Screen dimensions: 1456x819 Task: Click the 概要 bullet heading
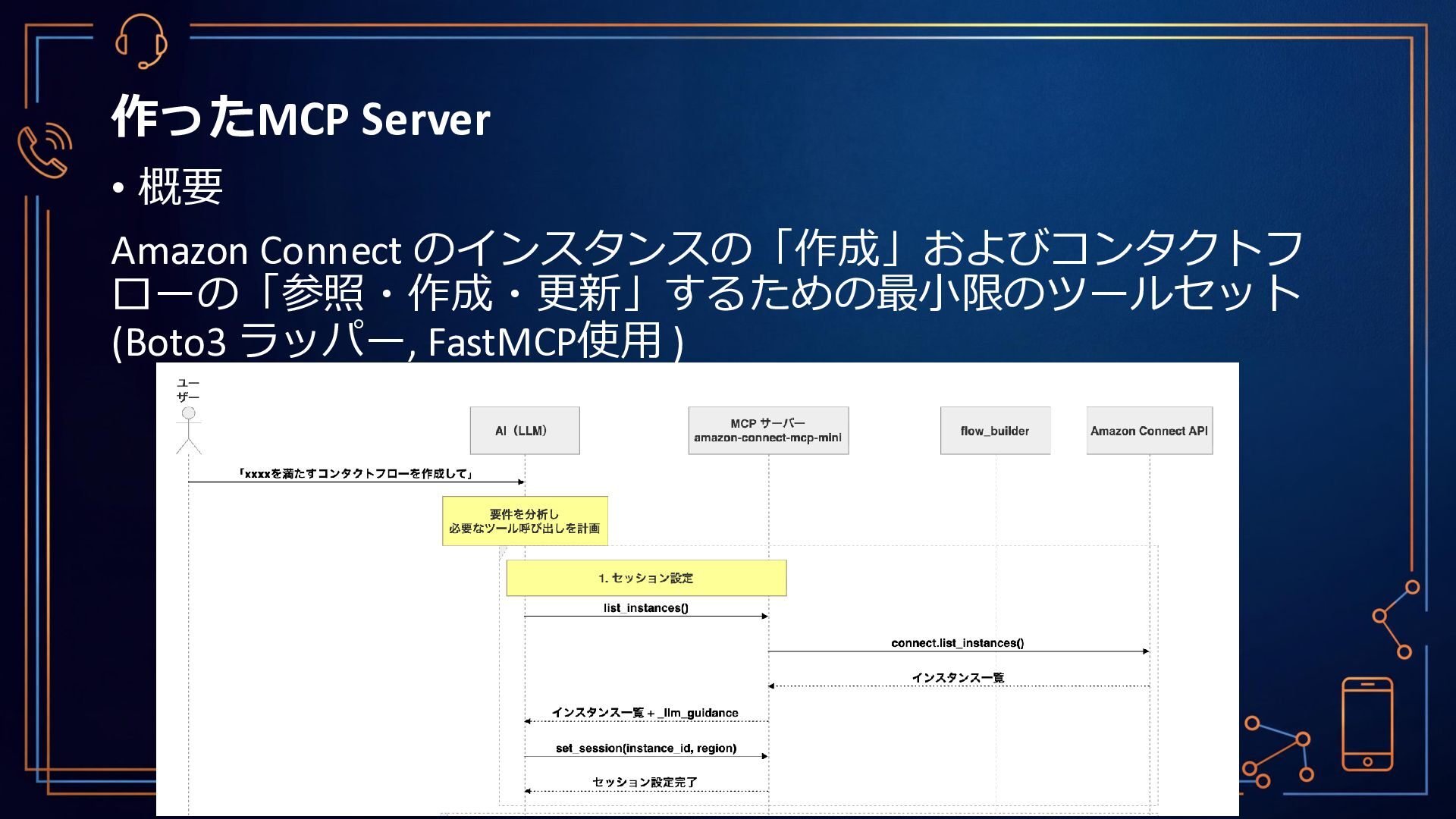[180, 187]
